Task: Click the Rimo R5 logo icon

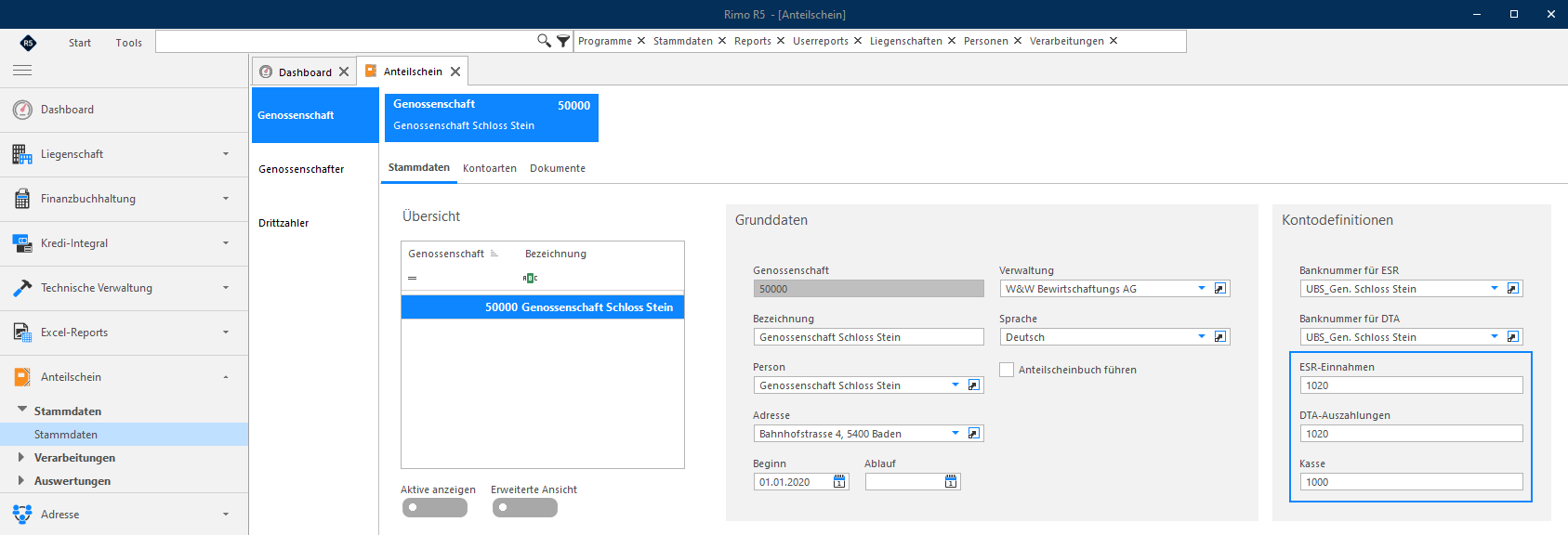Action: coord(28,42)
